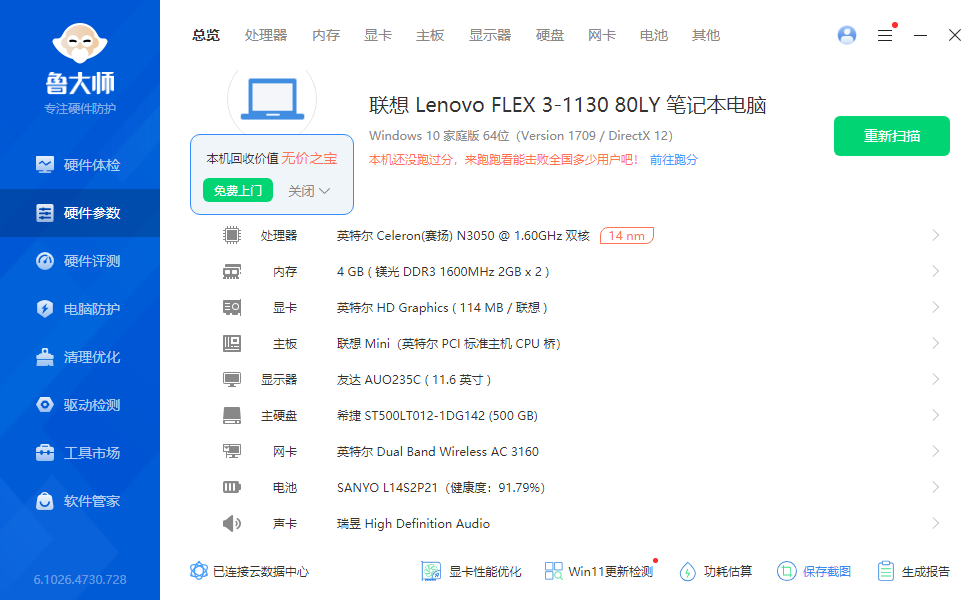The width and height of the screenshot is (980, 600).
Task: Click the 处理器 CPU chip icon
Action: coord(232,236)
